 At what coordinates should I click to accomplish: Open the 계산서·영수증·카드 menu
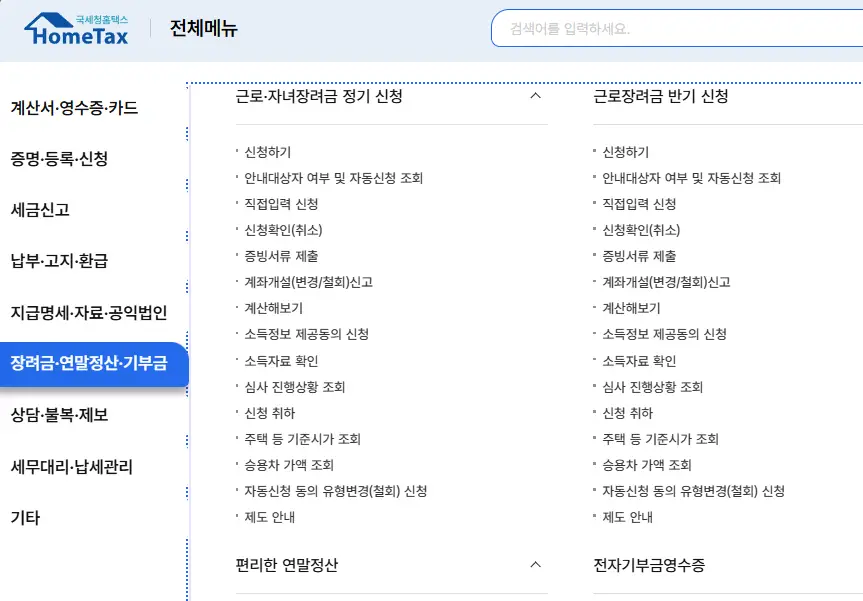(73, 108)
